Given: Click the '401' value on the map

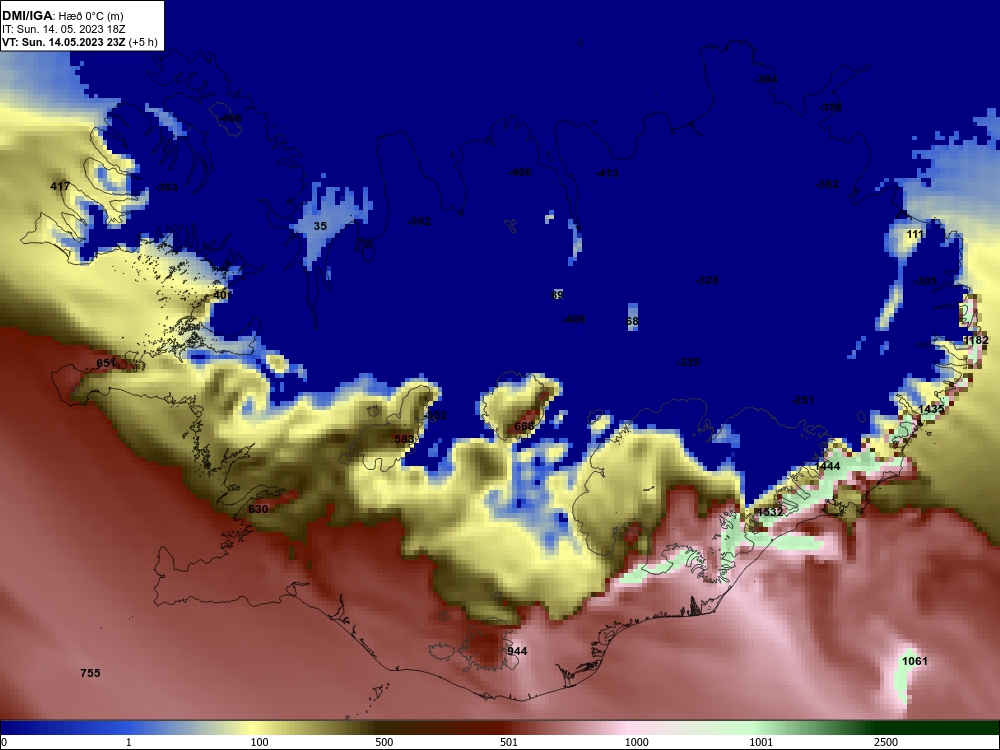Looking at the screenshot, I should click(x=223, y=295).
